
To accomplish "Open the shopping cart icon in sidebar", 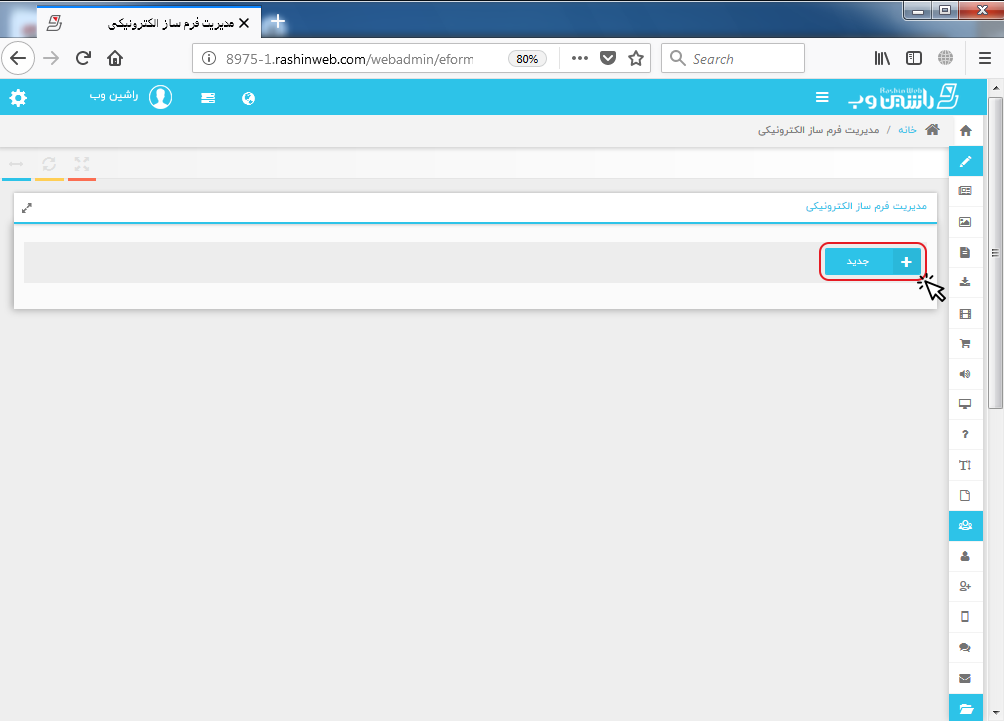I will tap(965, 344).
